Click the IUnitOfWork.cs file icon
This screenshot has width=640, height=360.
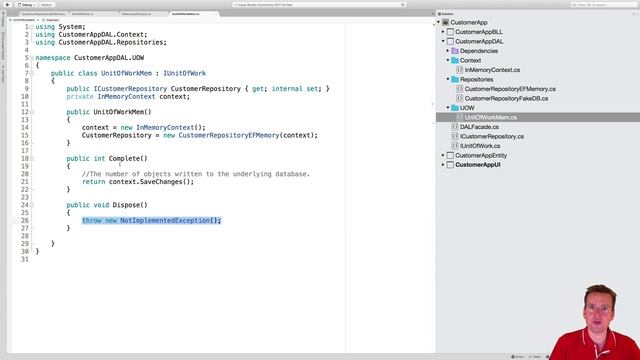pyautogui.click(x=455, y=146)
